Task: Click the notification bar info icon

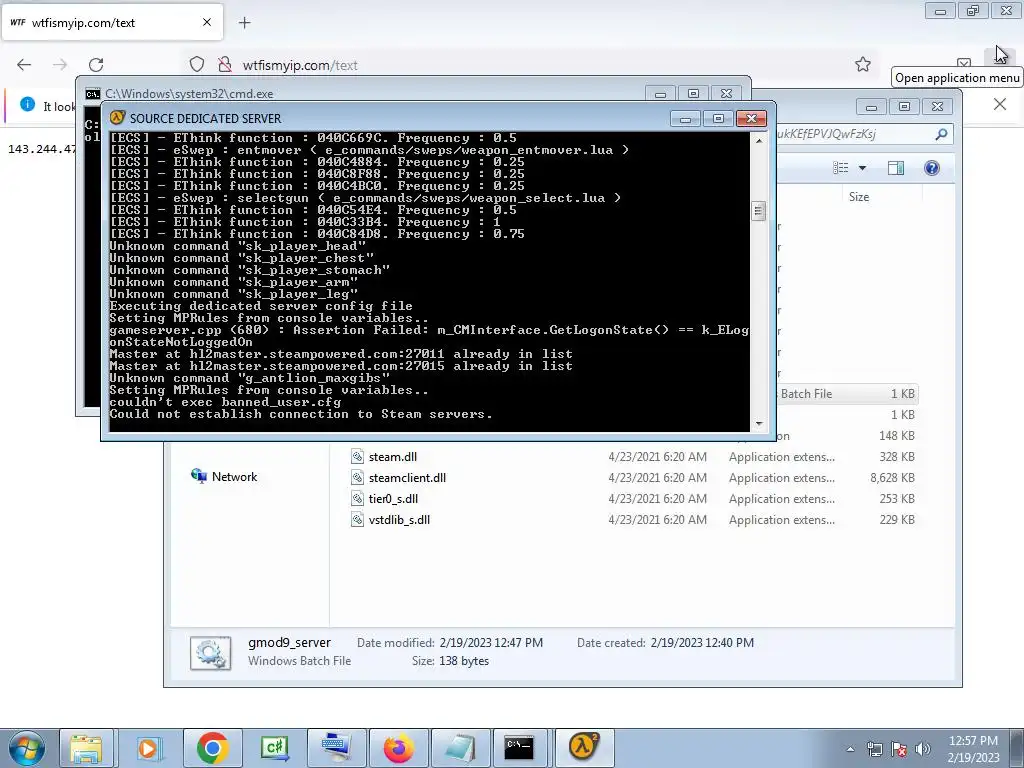Action: click(27, 104)
